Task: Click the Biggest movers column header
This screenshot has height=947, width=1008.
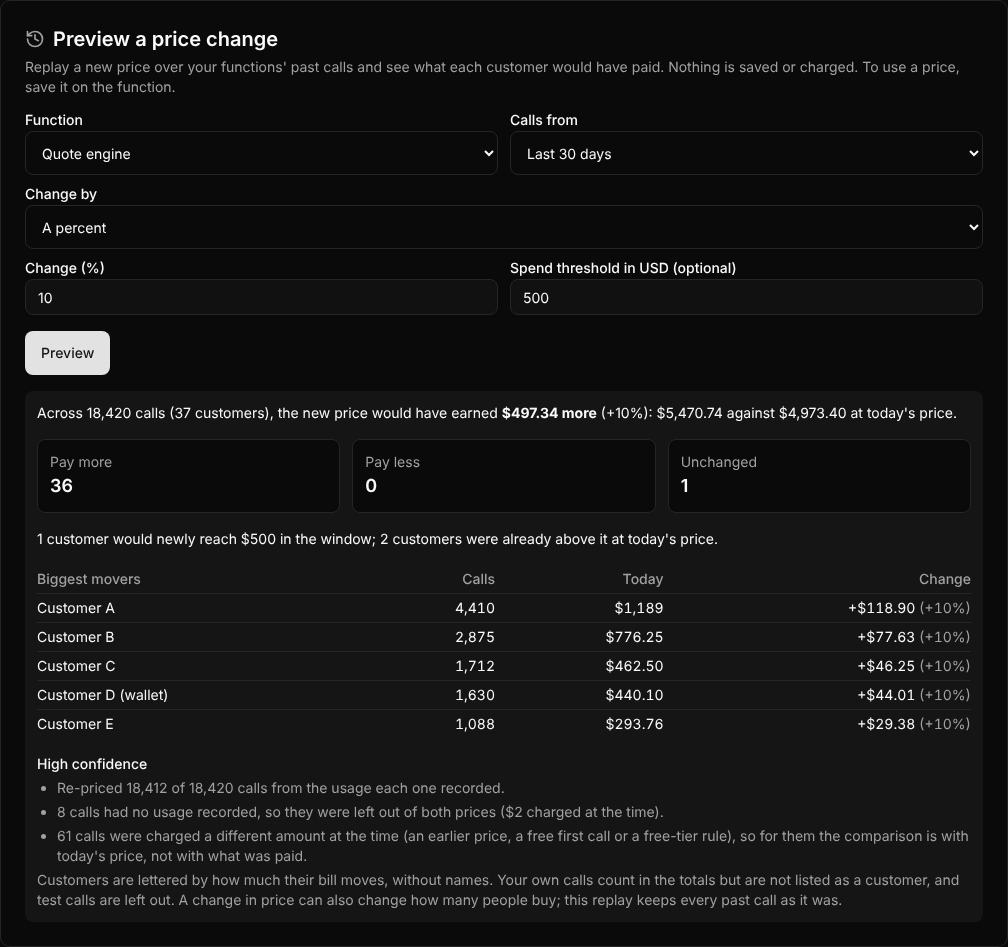Action: pyautogui.click(x=89, y=579)
